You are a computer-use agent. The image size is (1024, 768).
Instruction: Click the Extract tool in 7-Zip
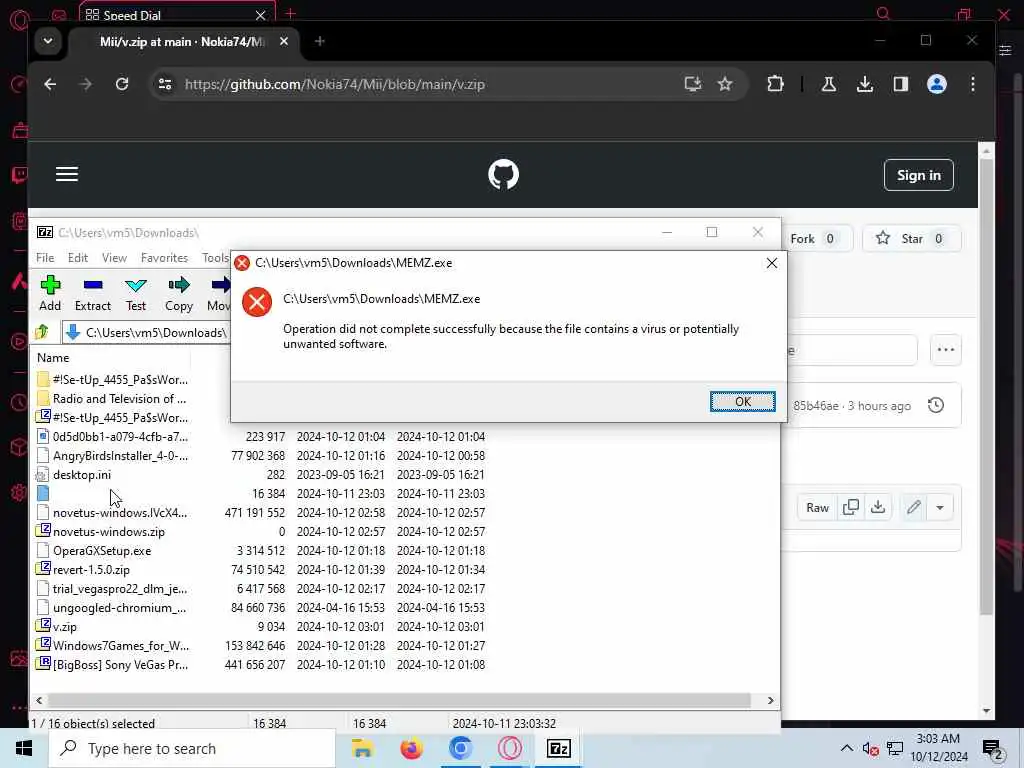[93, 293]
